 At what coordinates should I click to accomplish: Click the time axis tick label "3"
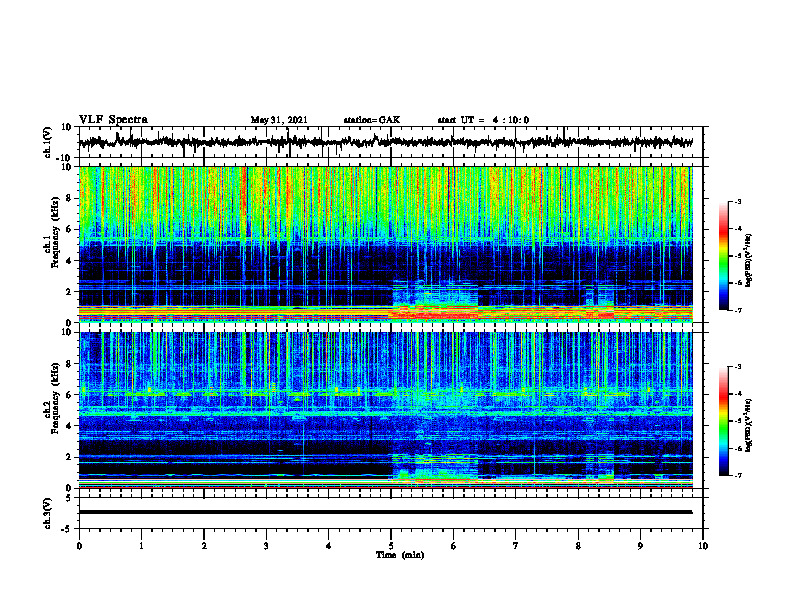pyautogui.click(x=266, y=546)
